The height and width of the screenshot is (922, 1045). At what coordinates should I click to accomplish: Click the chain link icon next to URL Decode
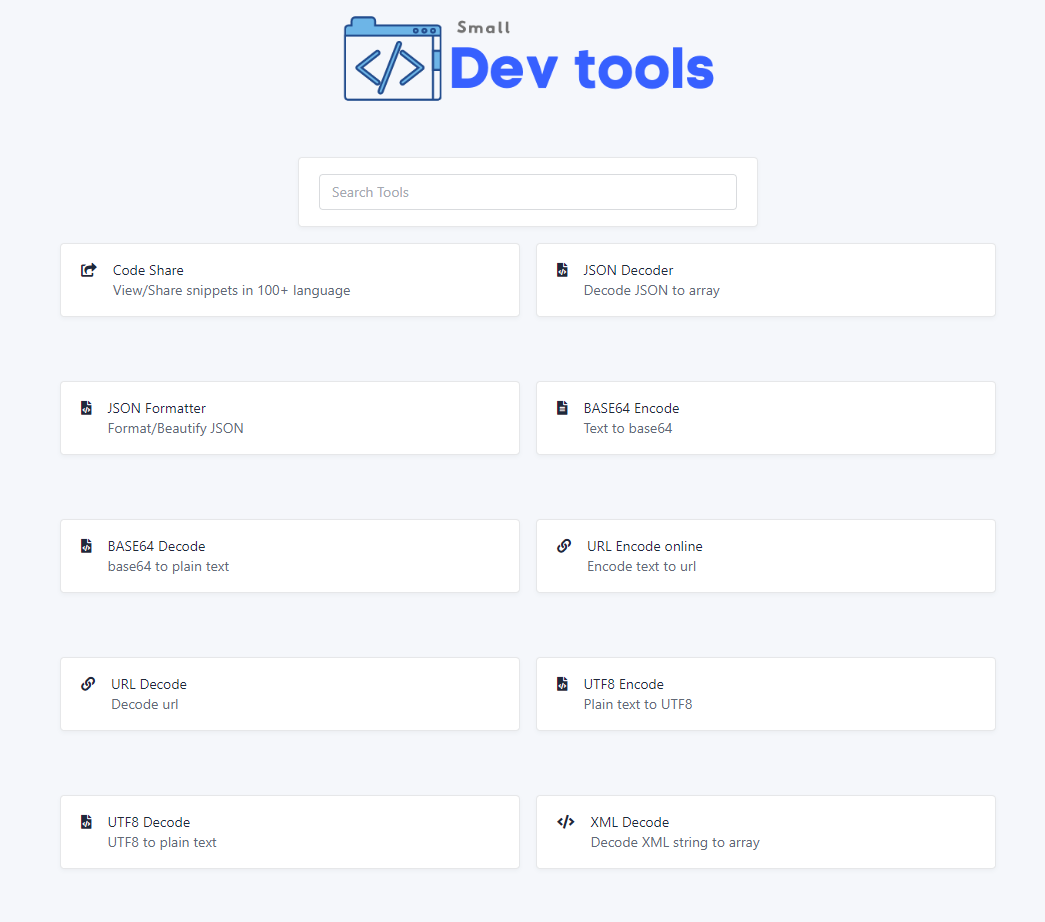pos(88,684)
